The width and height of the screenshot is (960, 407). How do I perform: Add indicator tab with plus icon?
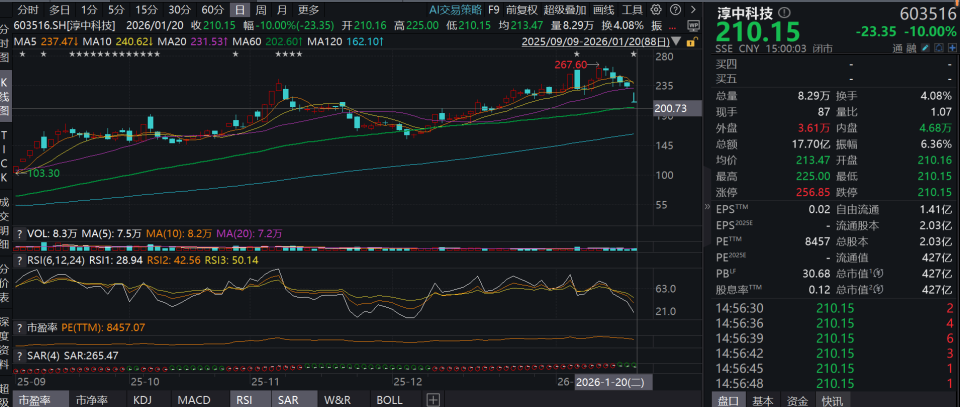click(433, 400)
